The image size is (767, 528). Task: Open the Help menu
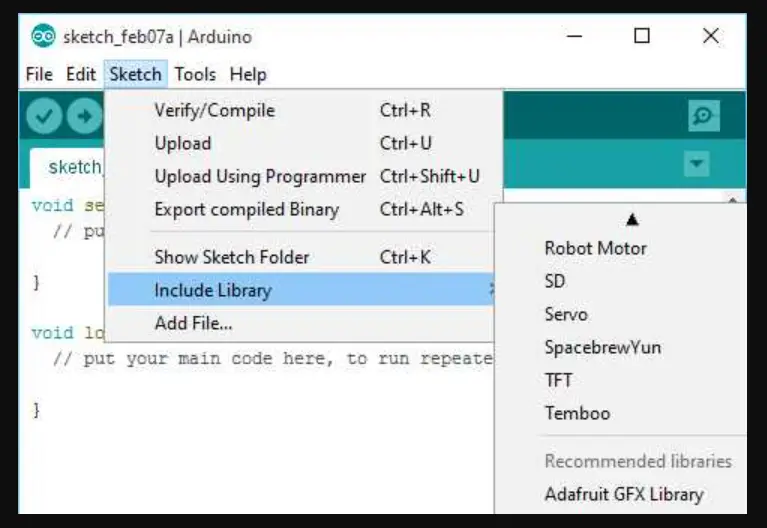click(248, 74)
